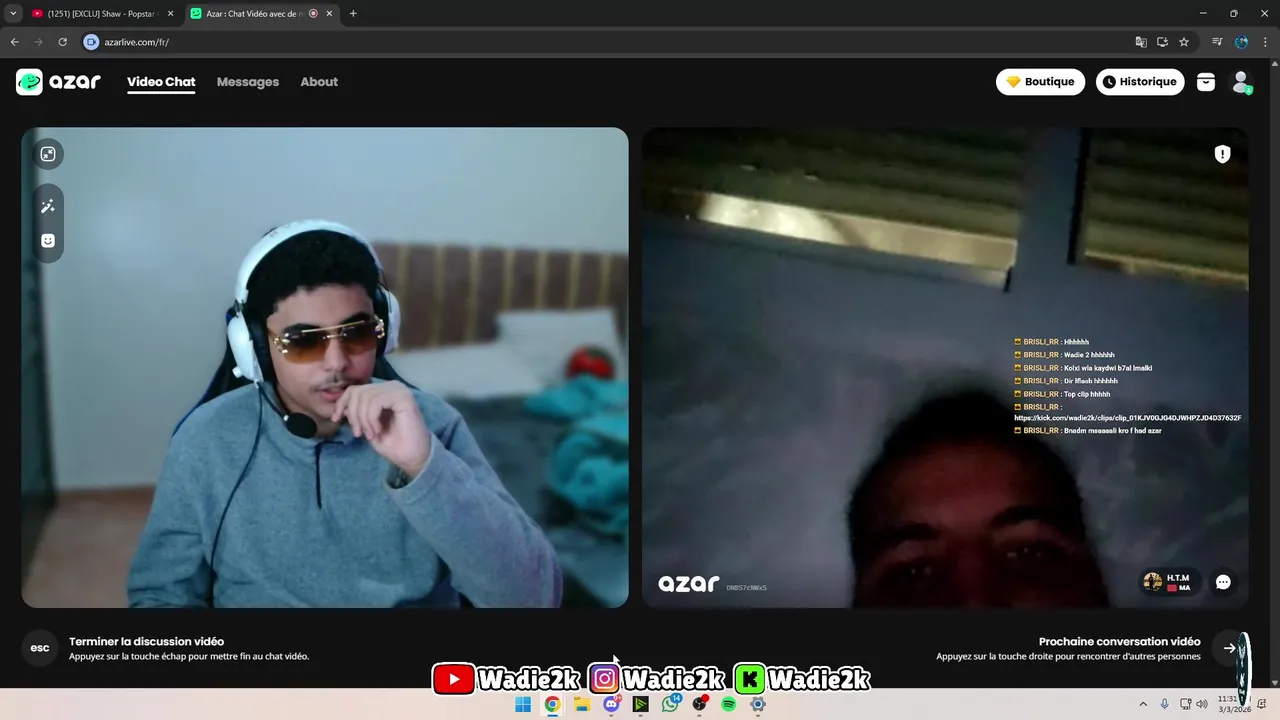Click the local webcam video feed
Image resolution: width=1280 pixels, height=720 pixels.
point(325,367)
